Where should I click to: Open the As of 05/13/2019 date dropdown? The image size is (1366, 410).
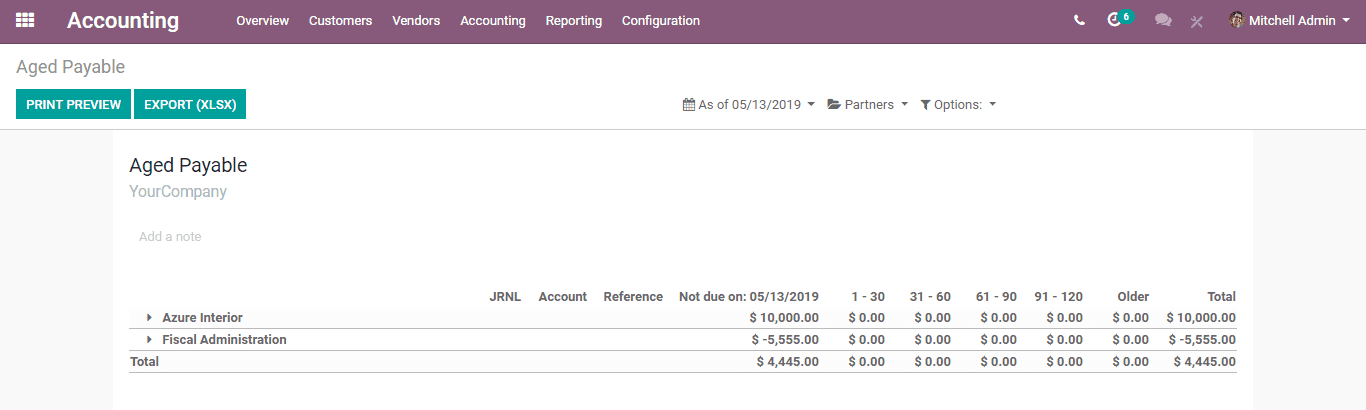click(x=749, y=104)
